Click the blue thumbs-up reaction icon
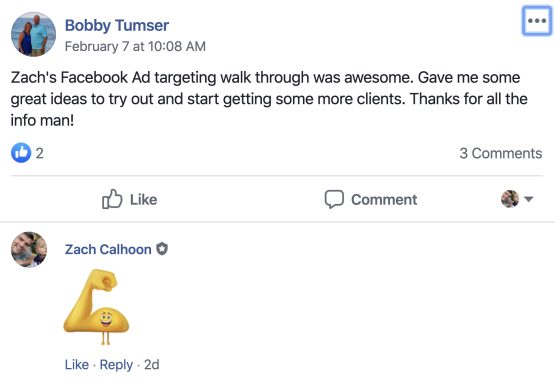Screen dimensions: 555x382 pos(21,153)
